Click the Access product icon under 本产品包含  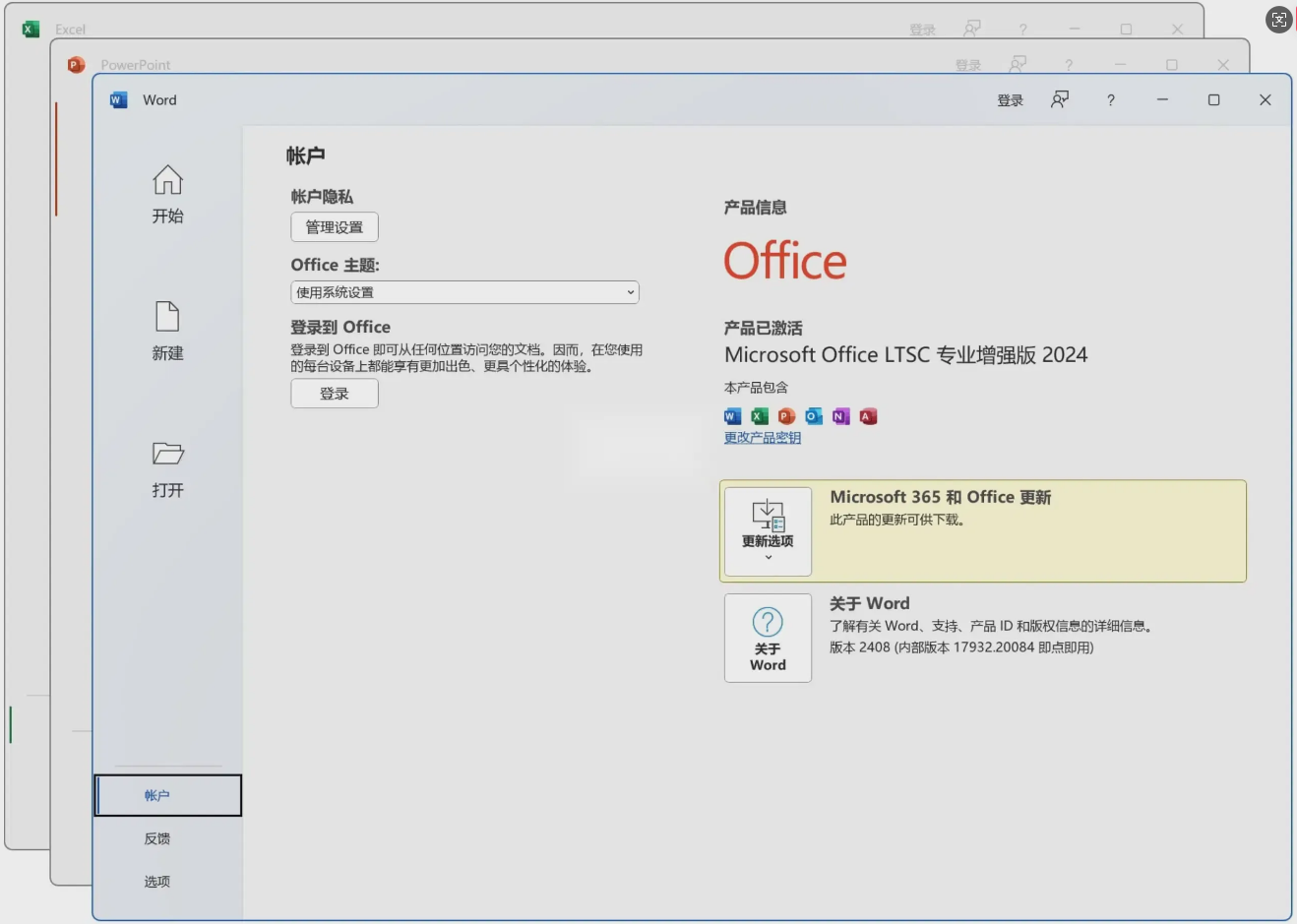868,416
